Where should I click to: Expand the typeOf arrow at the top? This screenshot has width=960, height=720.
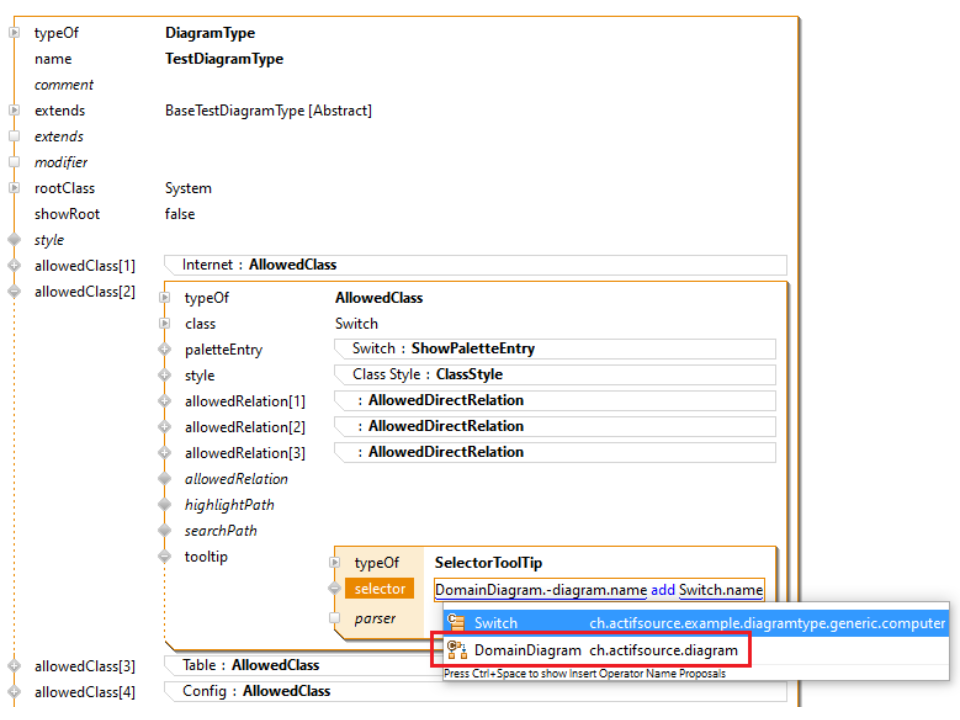click(16, 32)
